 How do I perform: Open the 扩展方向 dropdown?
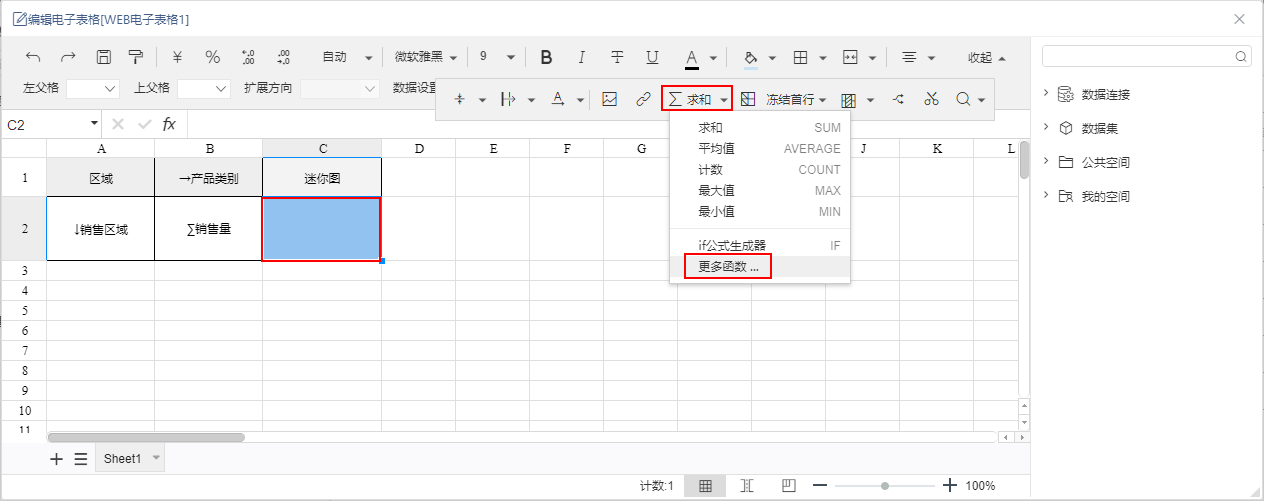pyautogui.click(x=339, y=88)
